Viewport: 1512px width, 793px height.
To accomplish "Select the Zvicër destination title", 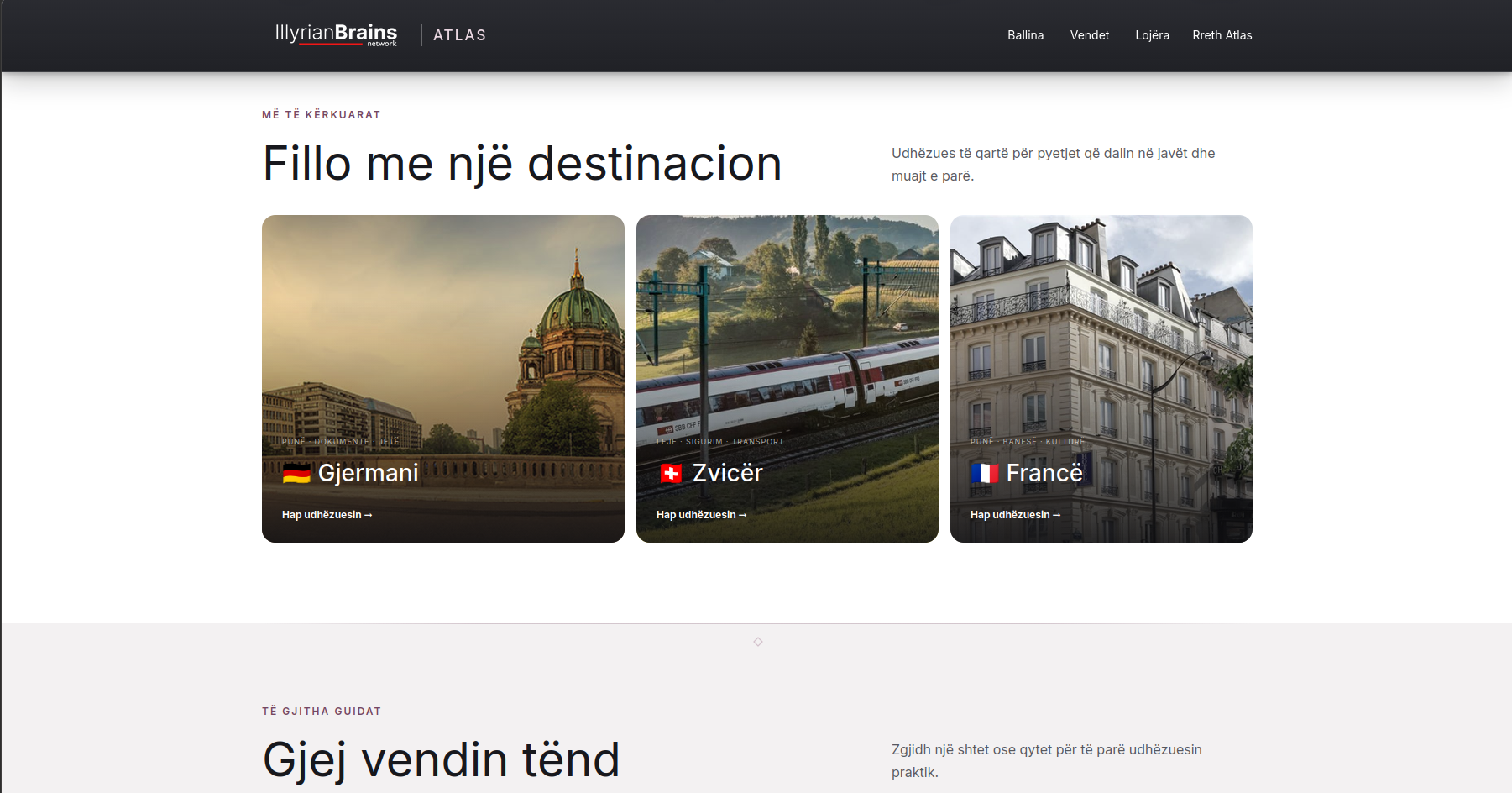I will pyautogui.click(x=728, y=473).
